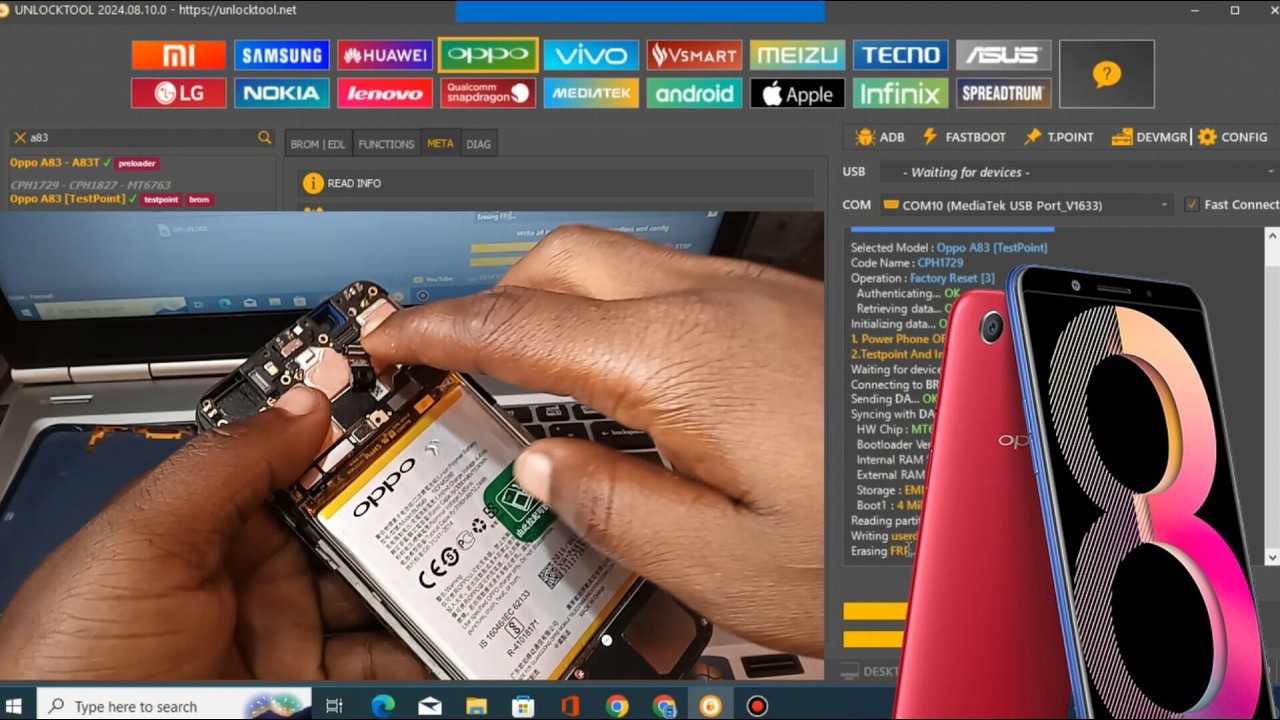The height and width of the screenshot is (720, 1280).
Task: Open the T.POINT test point viewer
Action: [x=1058, y=137]
